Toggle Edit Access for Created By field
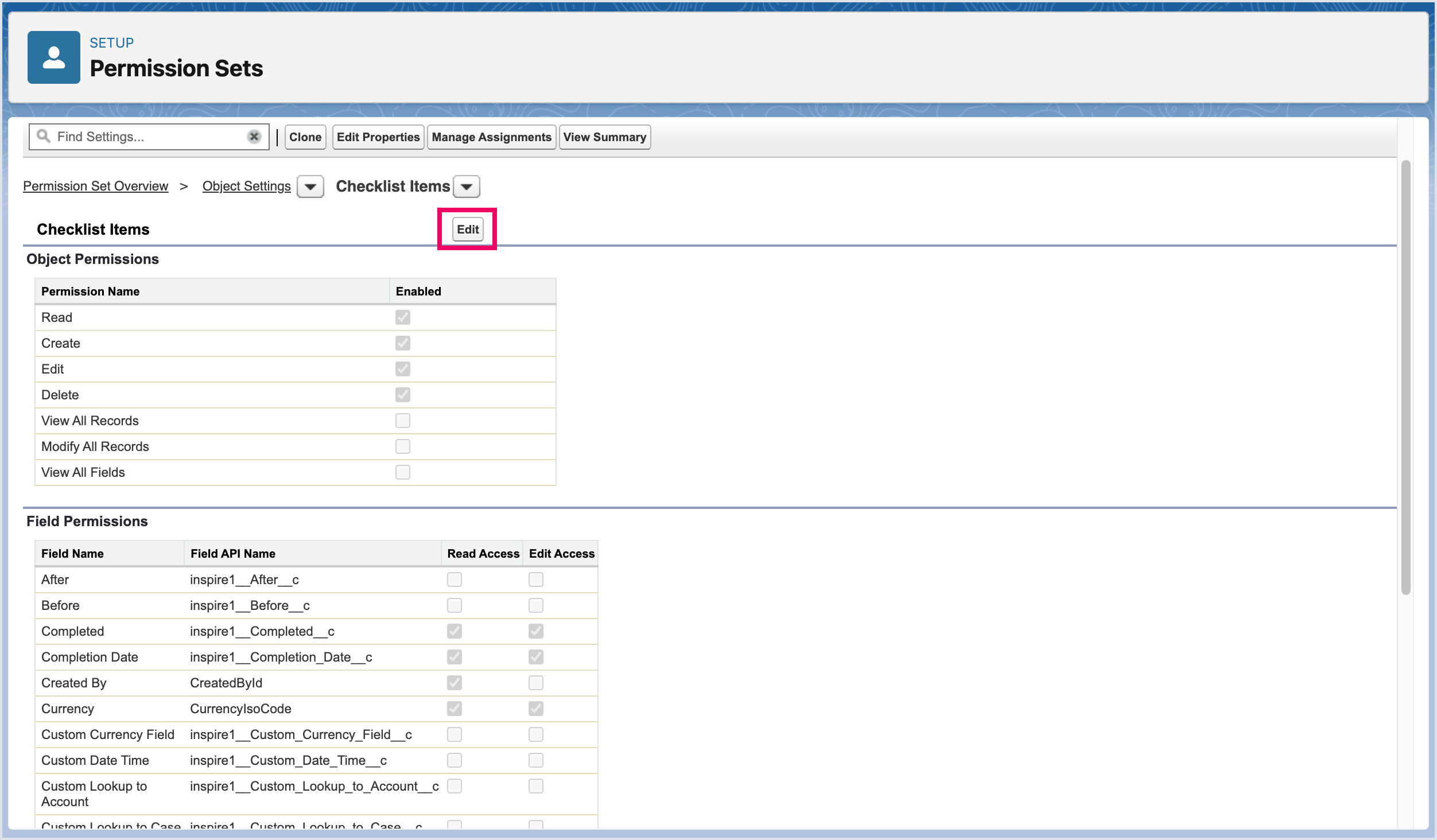Viewport: 1437px width, 840px height. coord(535,683)
